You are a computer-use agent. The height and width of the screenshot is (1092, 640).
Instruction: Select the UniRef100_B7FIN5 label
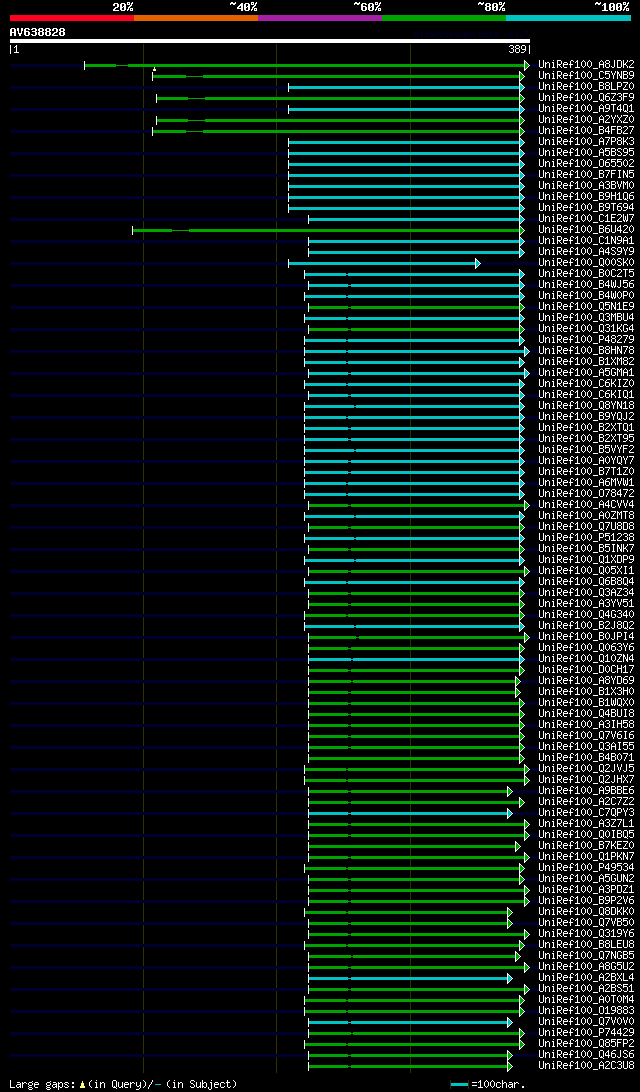[586, 174]
